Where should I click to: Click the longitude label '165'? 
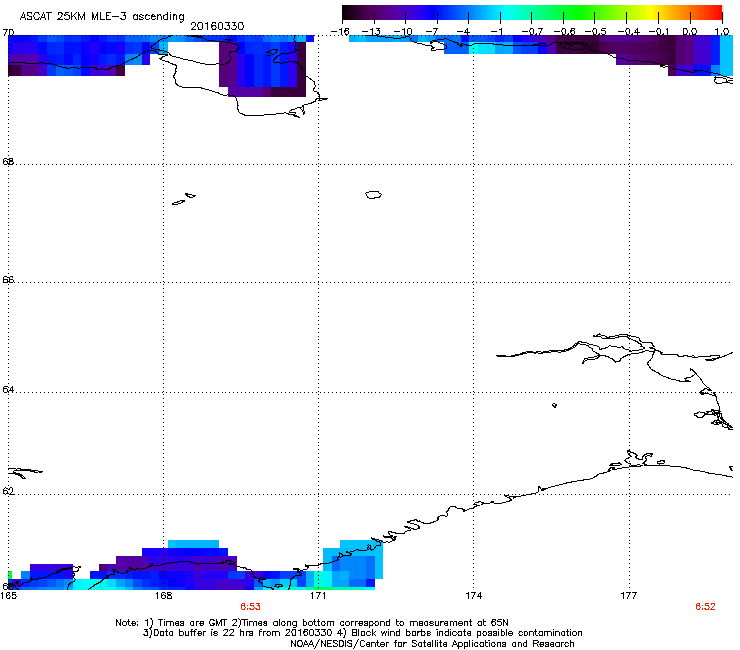8,596
